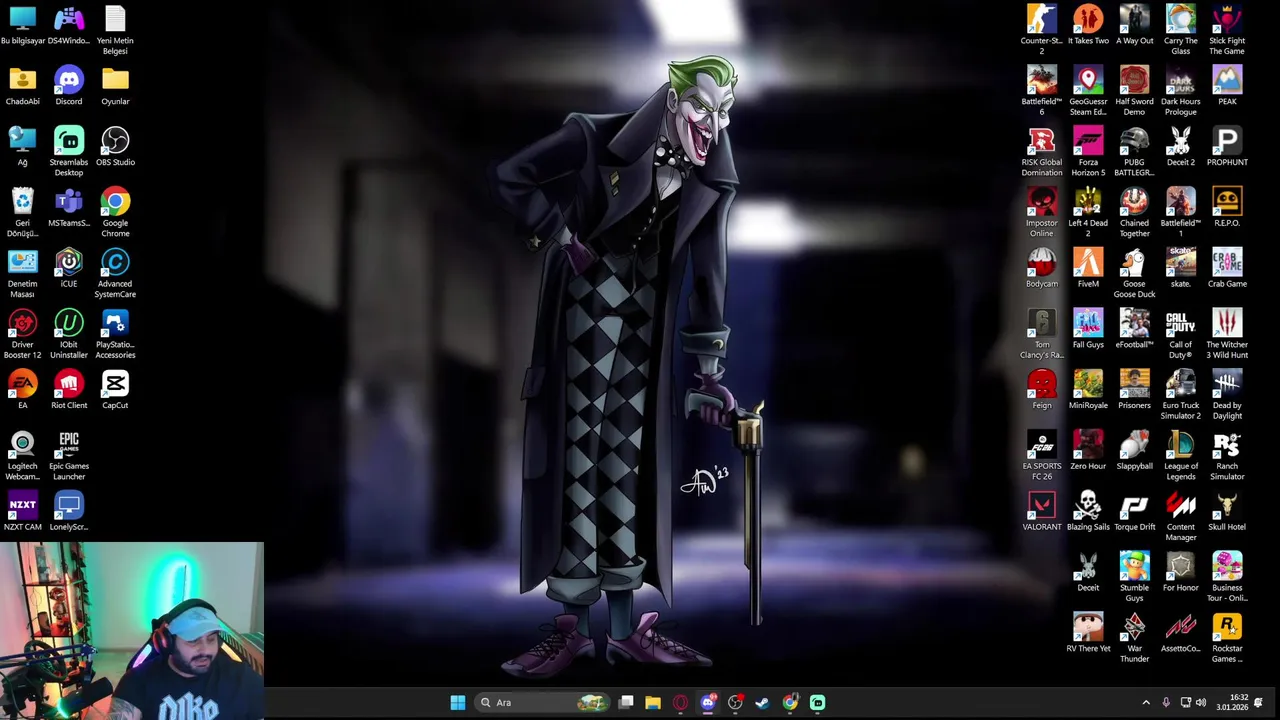Open the MSTeams desktop shortcut
The width and height of the screenshot is (1280, 720).
[x=69, y=202]
